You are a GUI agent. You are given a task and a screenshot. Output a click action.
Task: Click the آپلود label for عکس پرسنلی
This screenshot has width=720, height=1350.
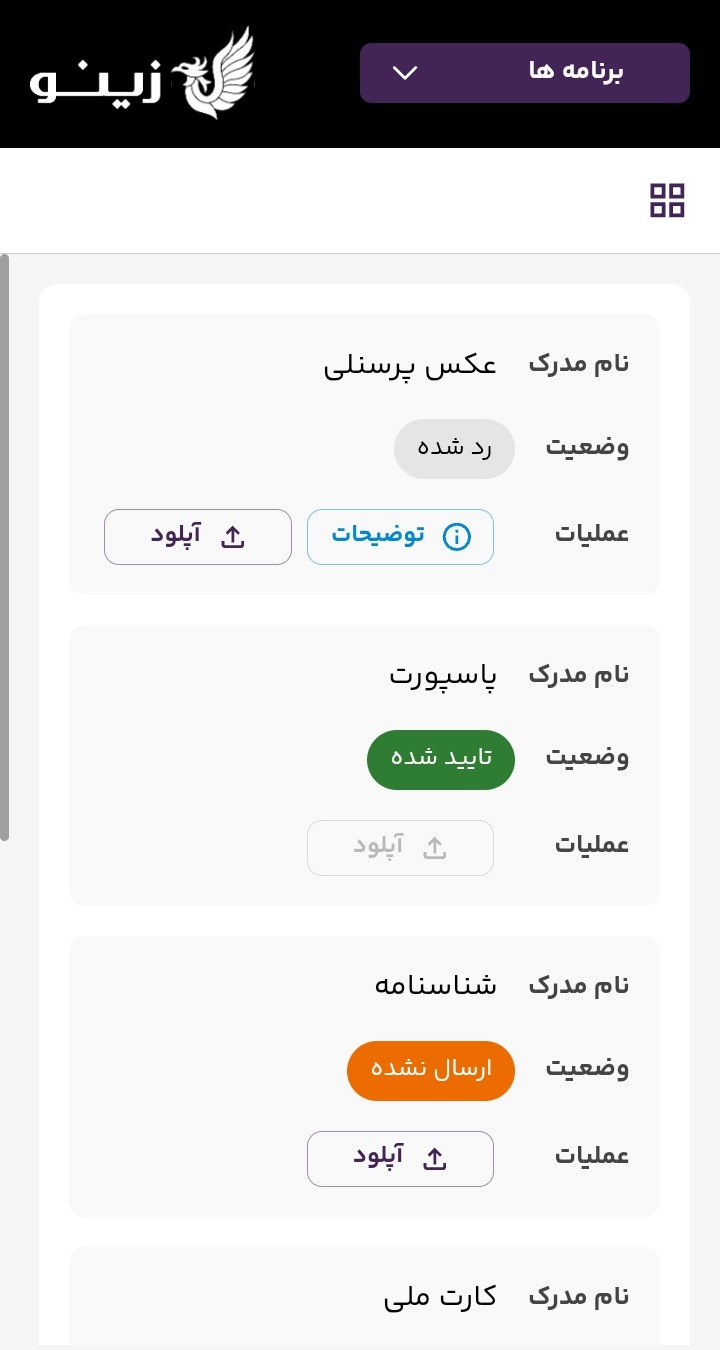click(x=177, y=536)
